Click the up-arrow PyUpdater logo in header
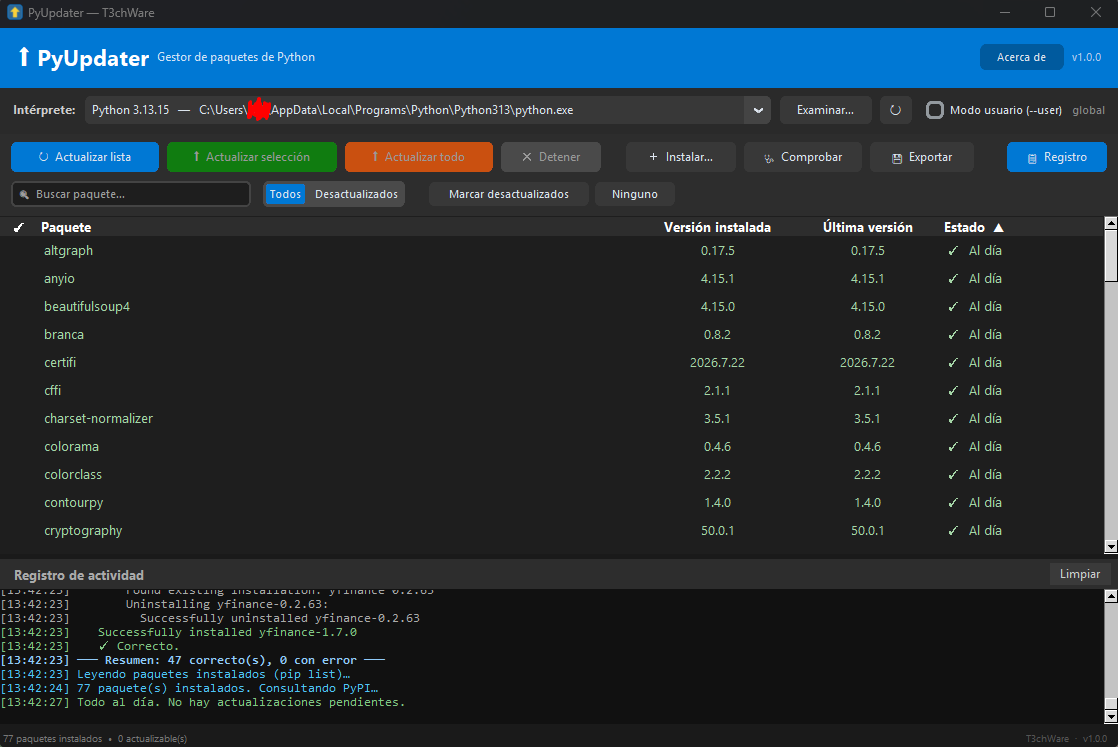The height and width of the screenshot is (747, 1118). tap(24, 56)
